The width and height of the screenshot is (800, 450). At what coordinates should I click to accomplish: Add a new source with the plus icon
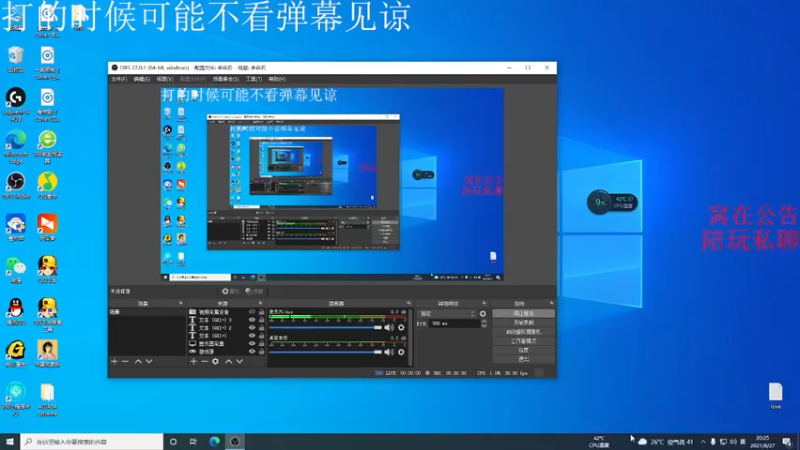pyautogui.click(x=193, y=361)
